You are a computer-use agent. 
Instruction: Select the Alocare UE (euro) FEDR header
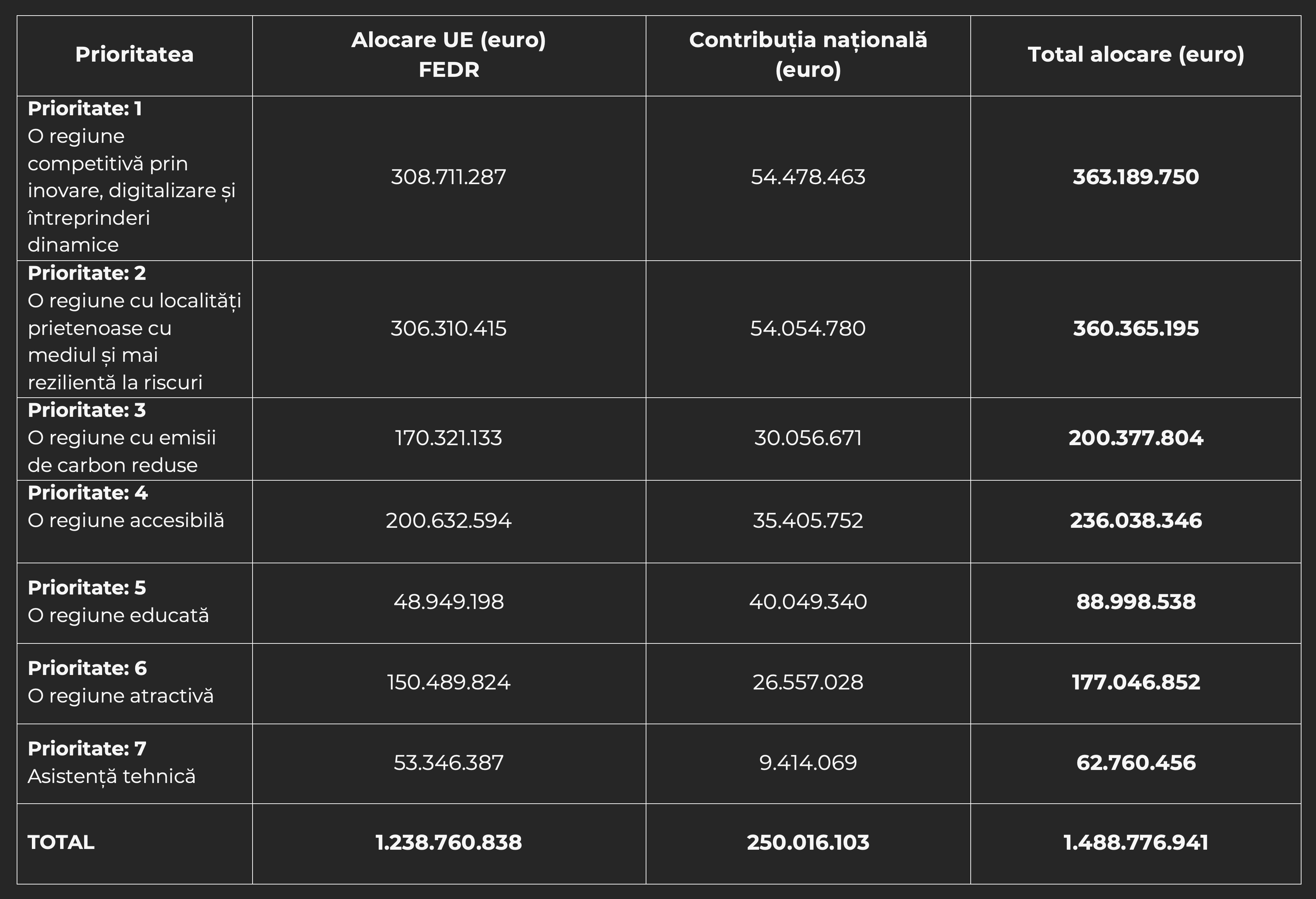click(x=449, y=55)
